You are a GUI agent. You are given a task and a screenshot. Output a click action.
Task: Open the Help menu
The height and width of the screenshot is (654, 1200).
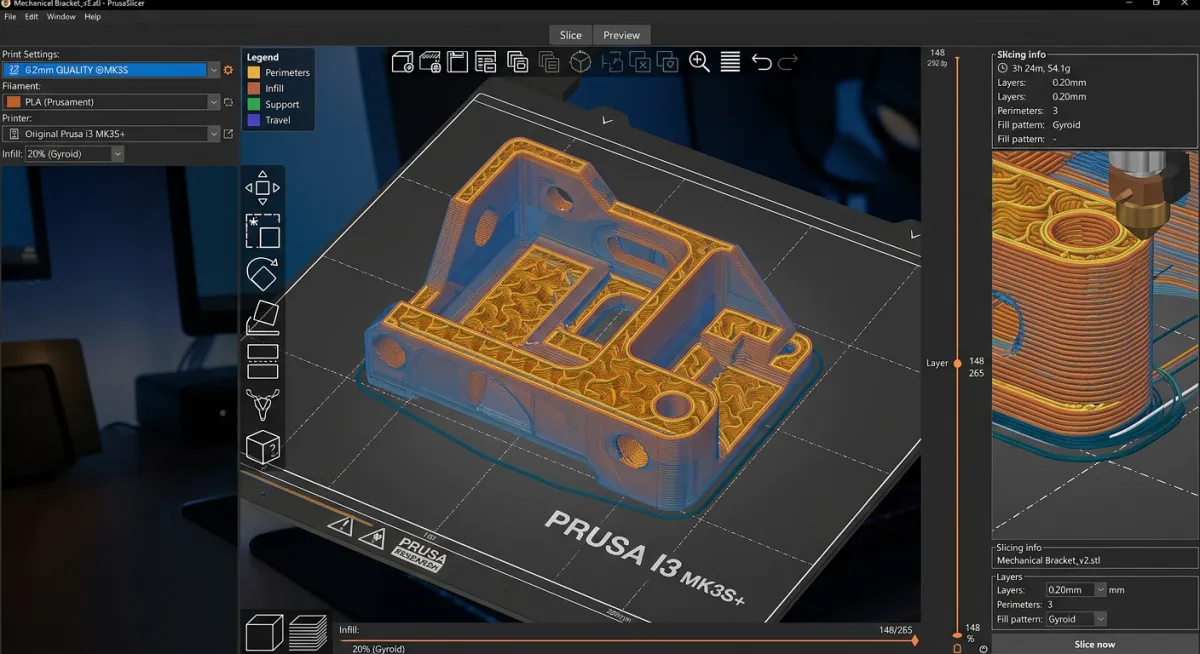click(92, 17)
